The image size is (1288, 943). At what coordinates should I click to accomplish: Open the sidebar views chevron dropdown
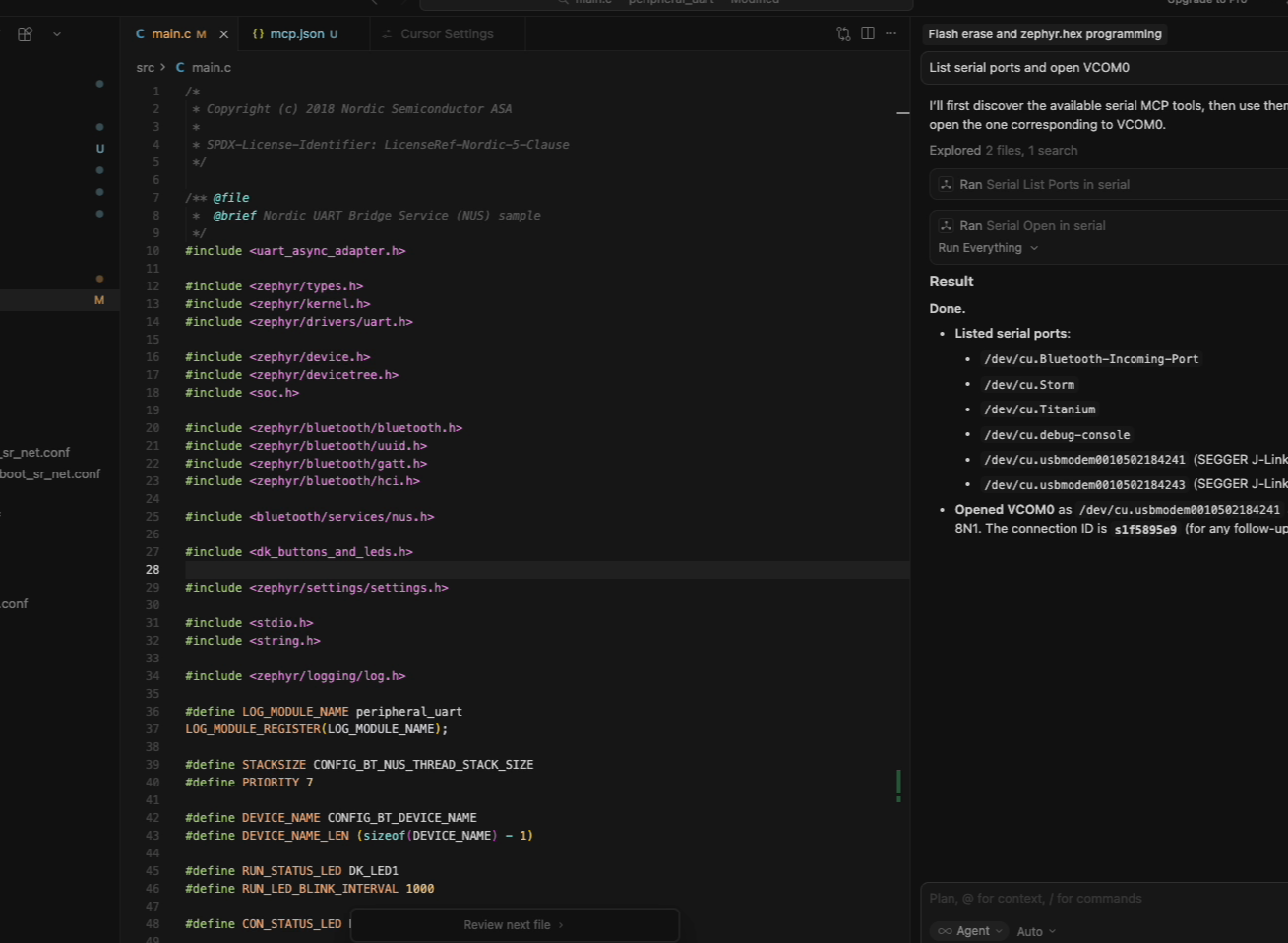pos(57,34)
